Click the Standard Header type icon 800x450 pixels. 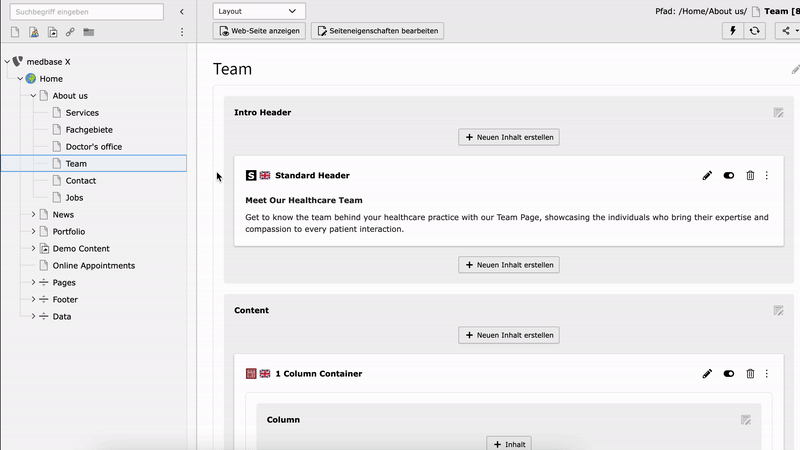251,176
